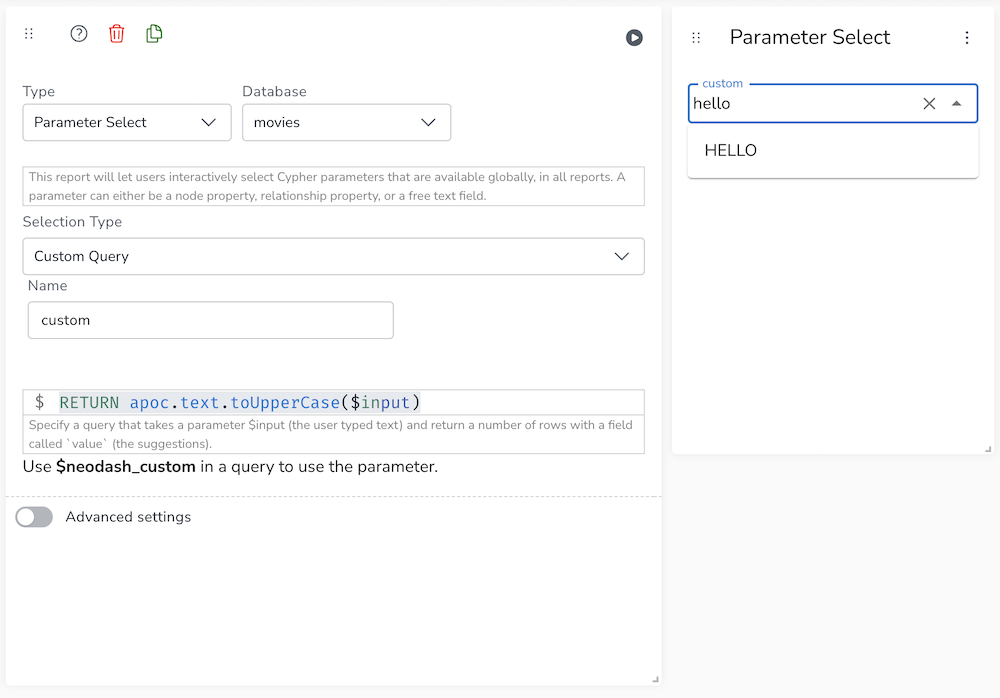The image size is (1000, 698).
Task: Run the report with the play button
Action: [634, 38]
